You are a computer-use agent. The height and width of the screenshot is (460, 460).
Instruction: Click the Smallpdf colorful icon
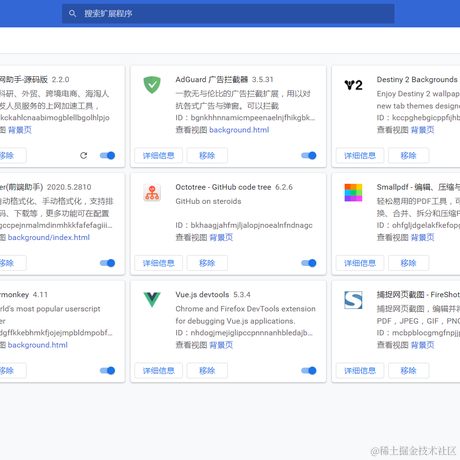click(353, 193)
